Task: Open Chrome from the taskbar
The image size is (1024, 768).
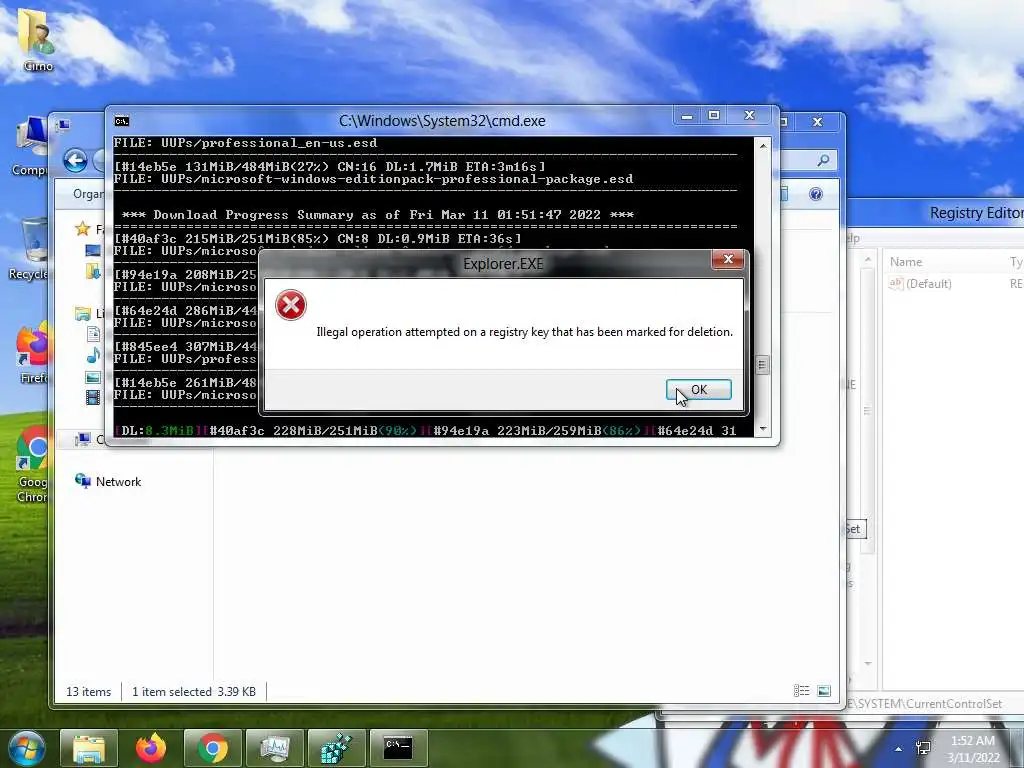Action: (213, 748)
